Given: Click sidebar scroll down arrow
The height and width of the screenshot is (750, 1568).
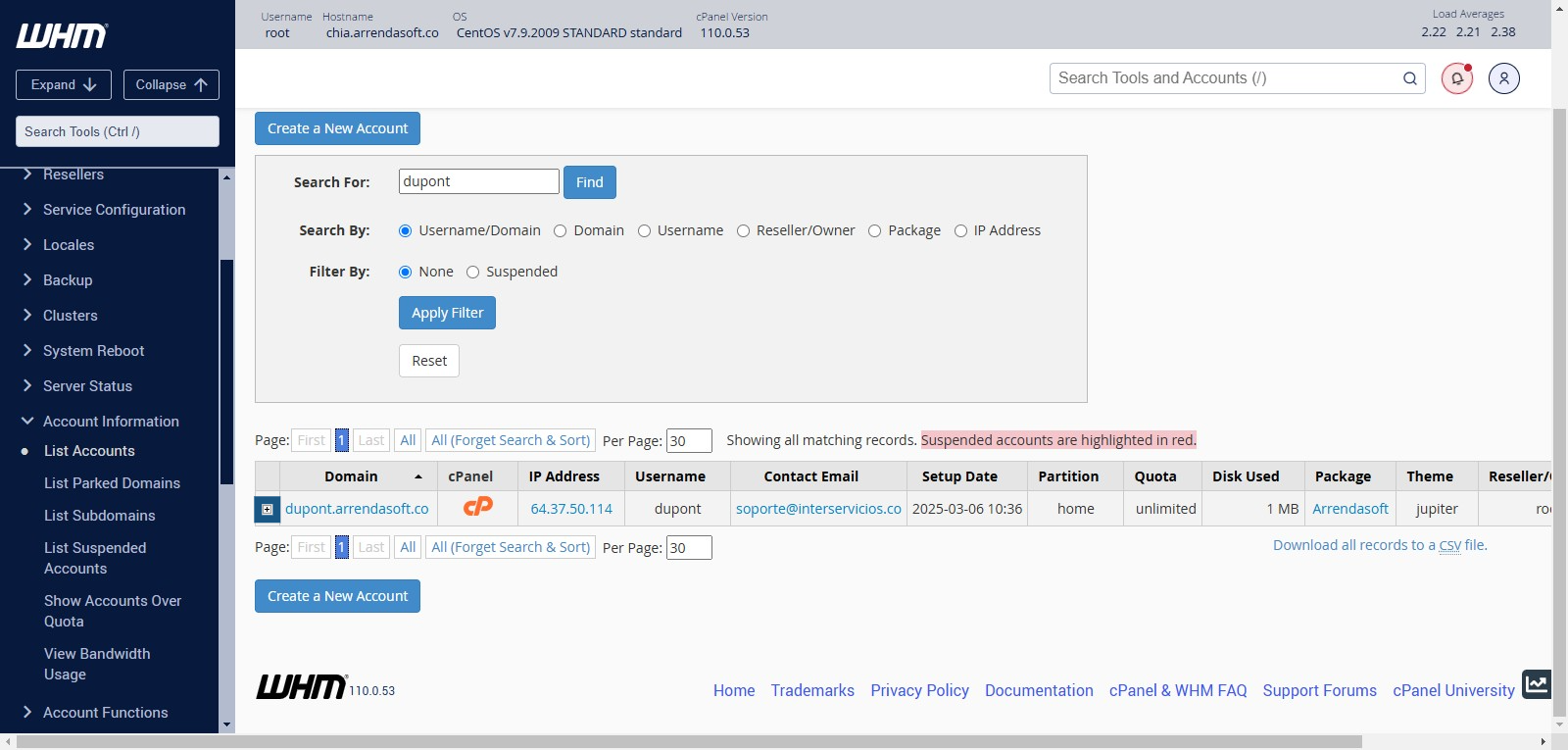Looking at the screenshot, I should pos(227,725).
